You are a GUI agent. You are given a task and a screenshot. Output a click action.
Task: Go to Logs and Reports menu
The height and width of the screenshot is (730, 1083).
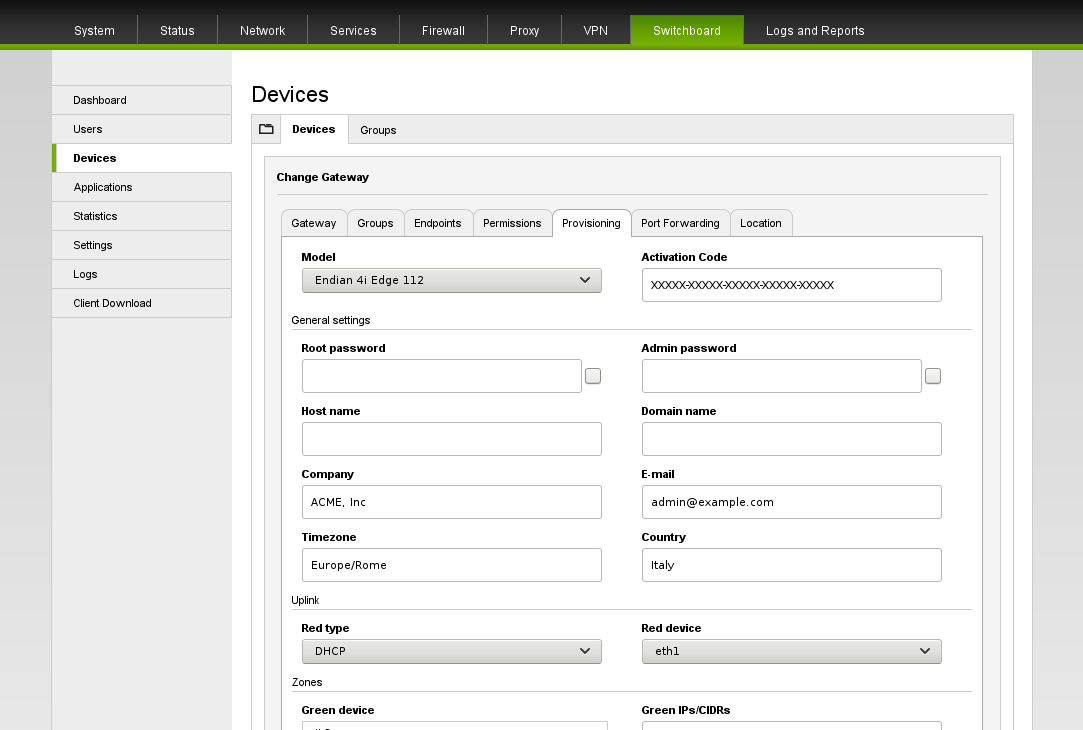click(815, 31)
